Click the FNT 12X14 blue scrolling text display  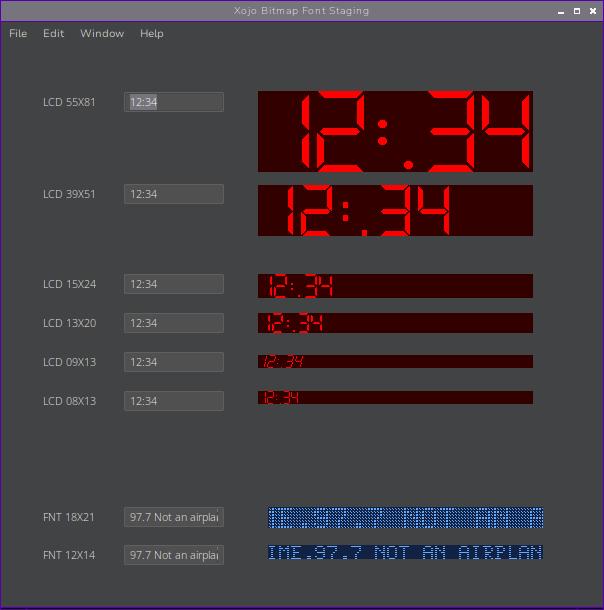pyautogui.click(x=405, y=552)
